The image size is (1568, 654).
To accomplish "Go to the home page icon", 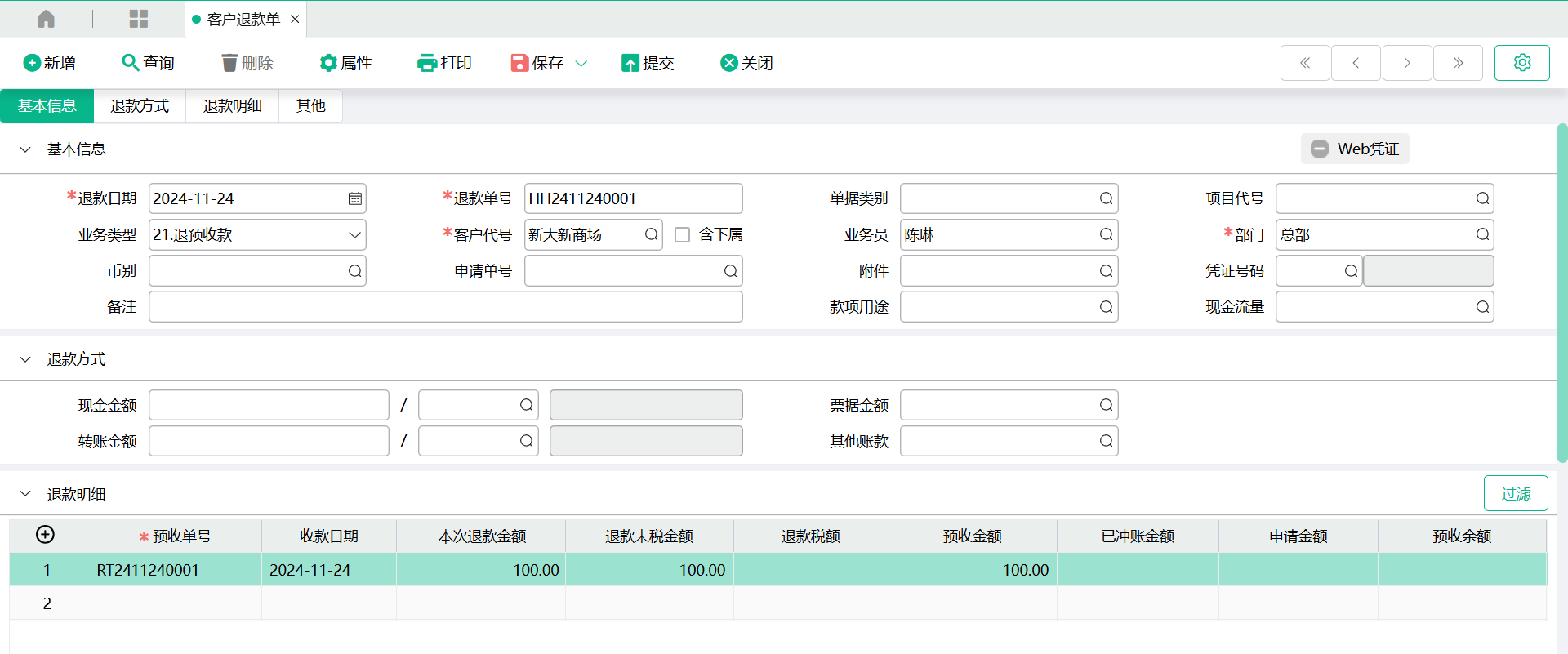I will (47, 19).
